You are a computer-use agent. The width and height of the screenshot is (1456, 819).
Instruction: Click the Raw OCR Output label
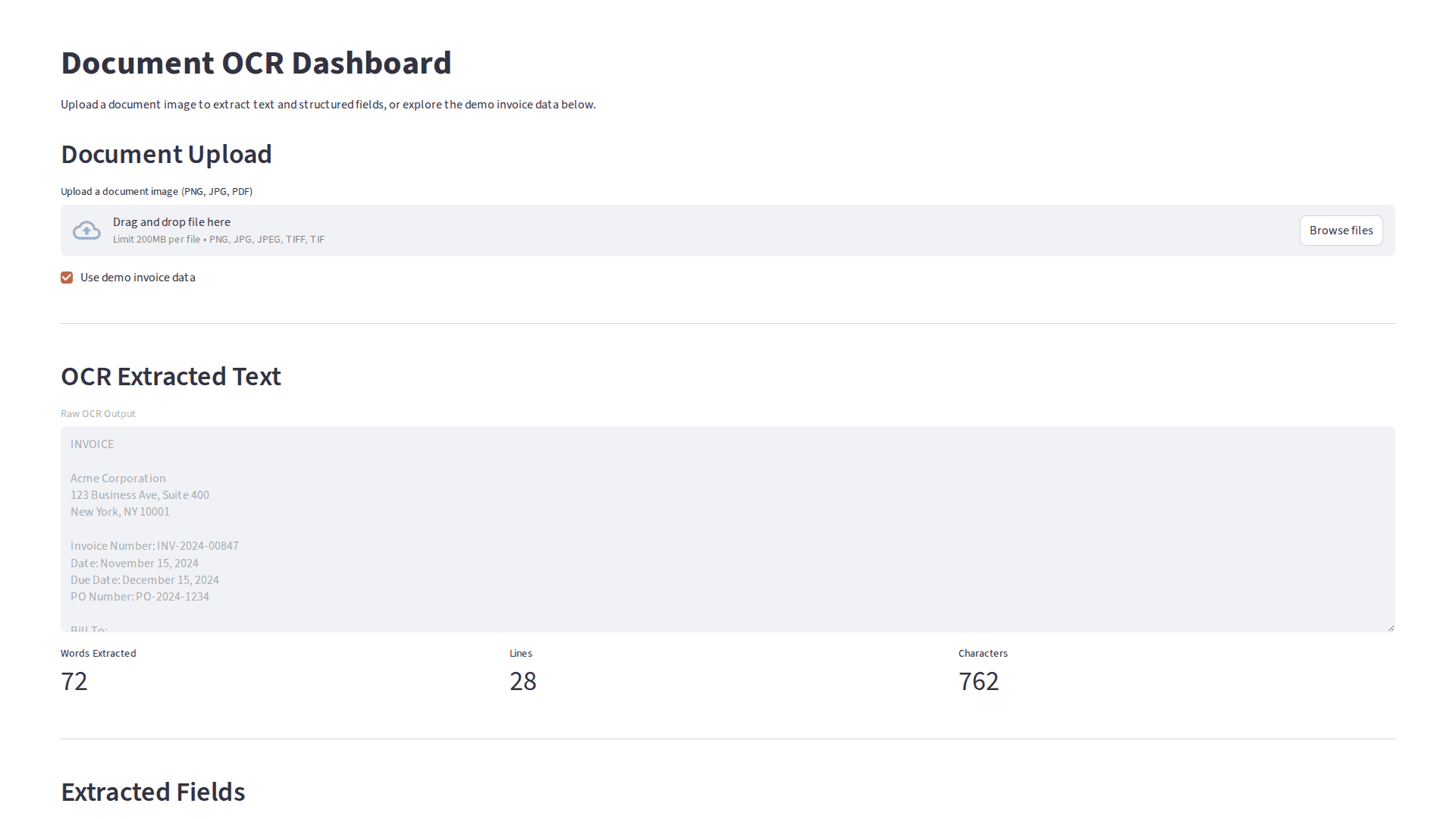click(x=98, y=413)
